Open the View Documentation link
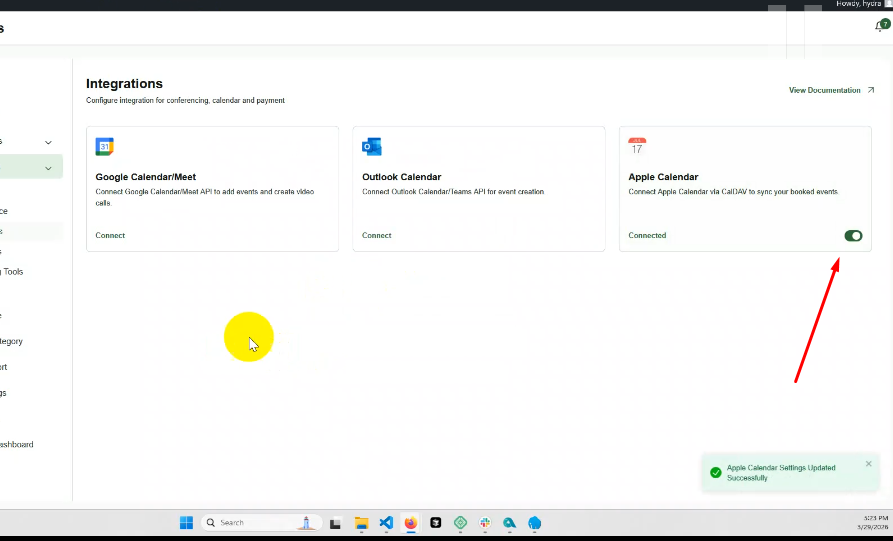 pyautogui.click(x=824, y=90)
